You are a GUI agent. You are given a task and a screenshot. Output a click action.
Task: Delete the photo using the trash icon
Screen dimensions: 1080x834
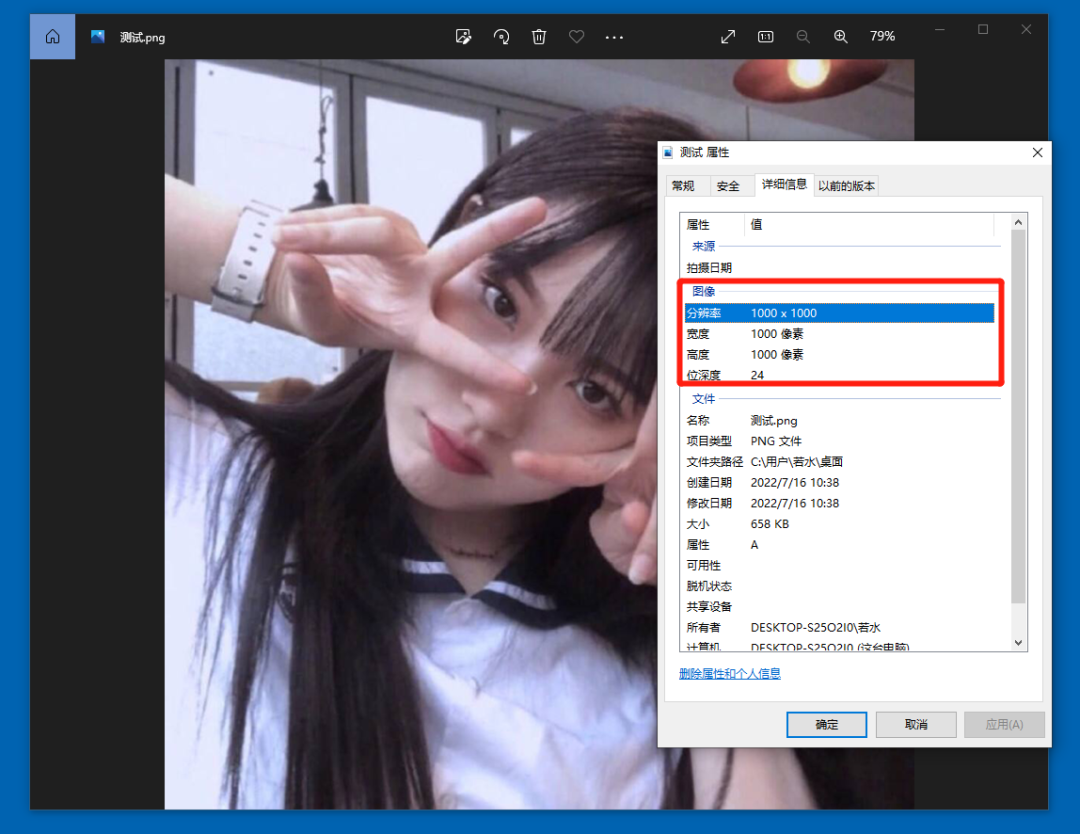coord(539,37)
